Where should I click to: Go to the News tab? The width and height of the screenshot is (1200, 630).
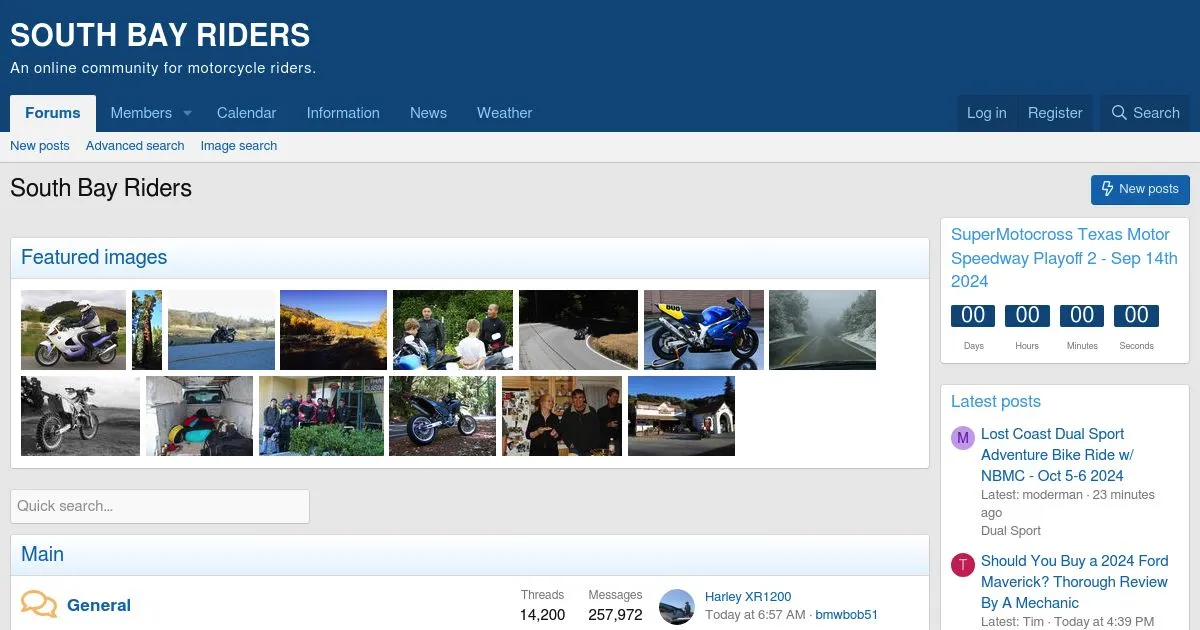coord(428,113)
